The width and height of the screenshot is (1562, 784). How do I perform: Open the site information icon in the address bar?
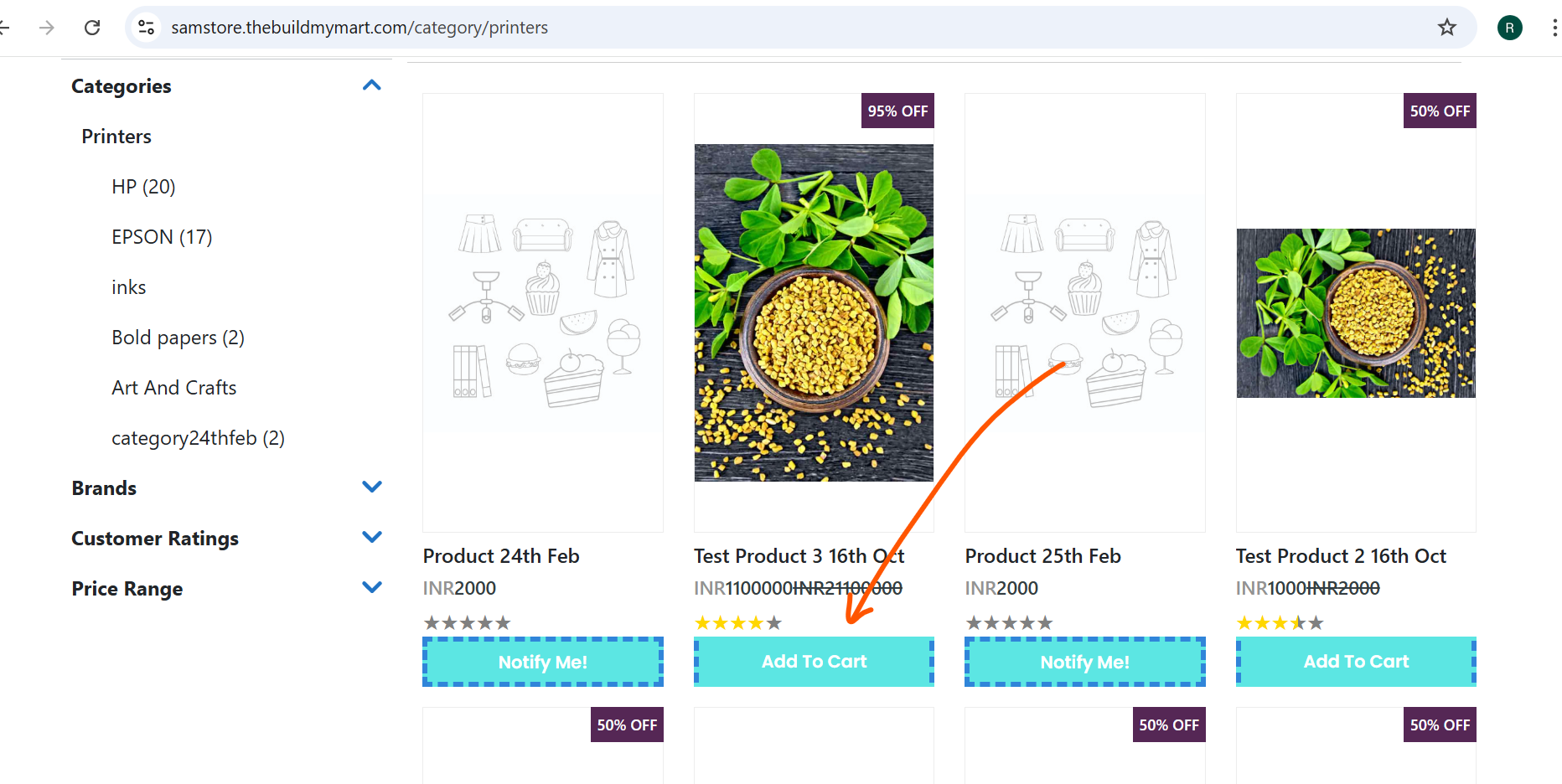(x=147, y=28)
